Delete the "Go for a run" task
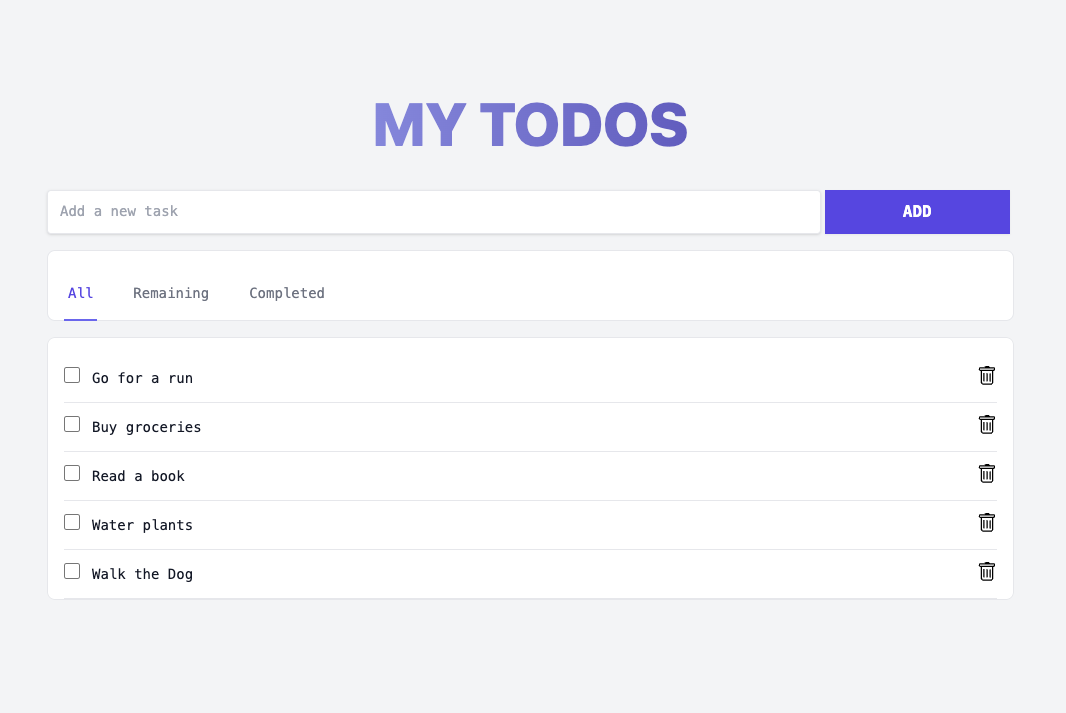1066x713 pixels. tap(987, 375)
